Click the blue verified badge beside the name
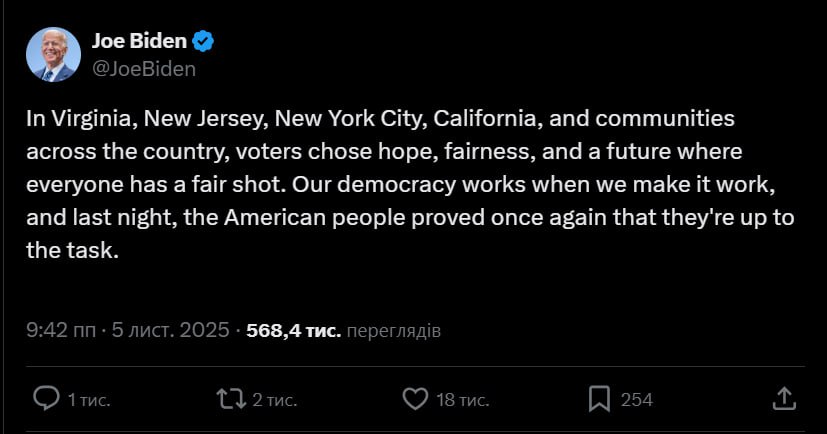The width and height of the screenshot is (827, 434). 204,41
